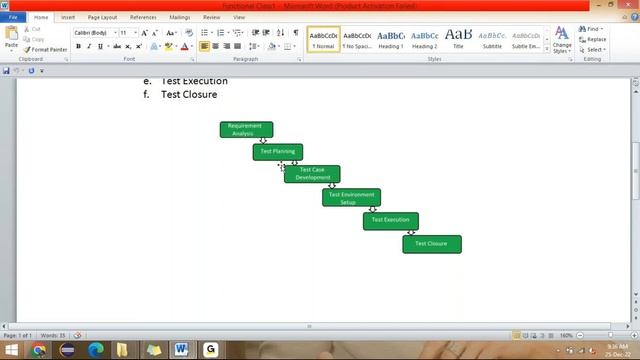Toggle Bold formatting
640x360 pixels.
click(78, 47)
